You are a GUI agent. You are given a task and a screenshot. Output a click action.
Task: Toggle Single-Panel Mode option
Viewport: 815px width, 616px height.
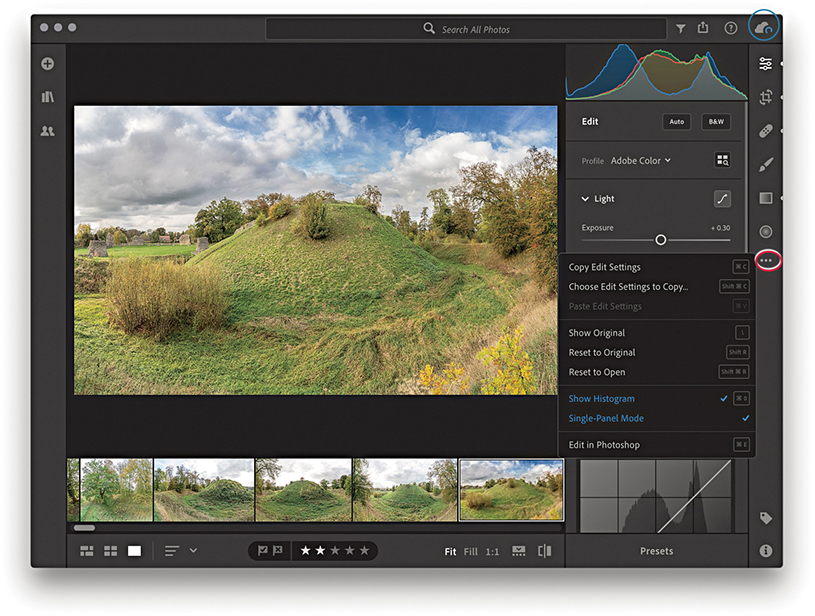pyautogui.click(x=606, y=418)
